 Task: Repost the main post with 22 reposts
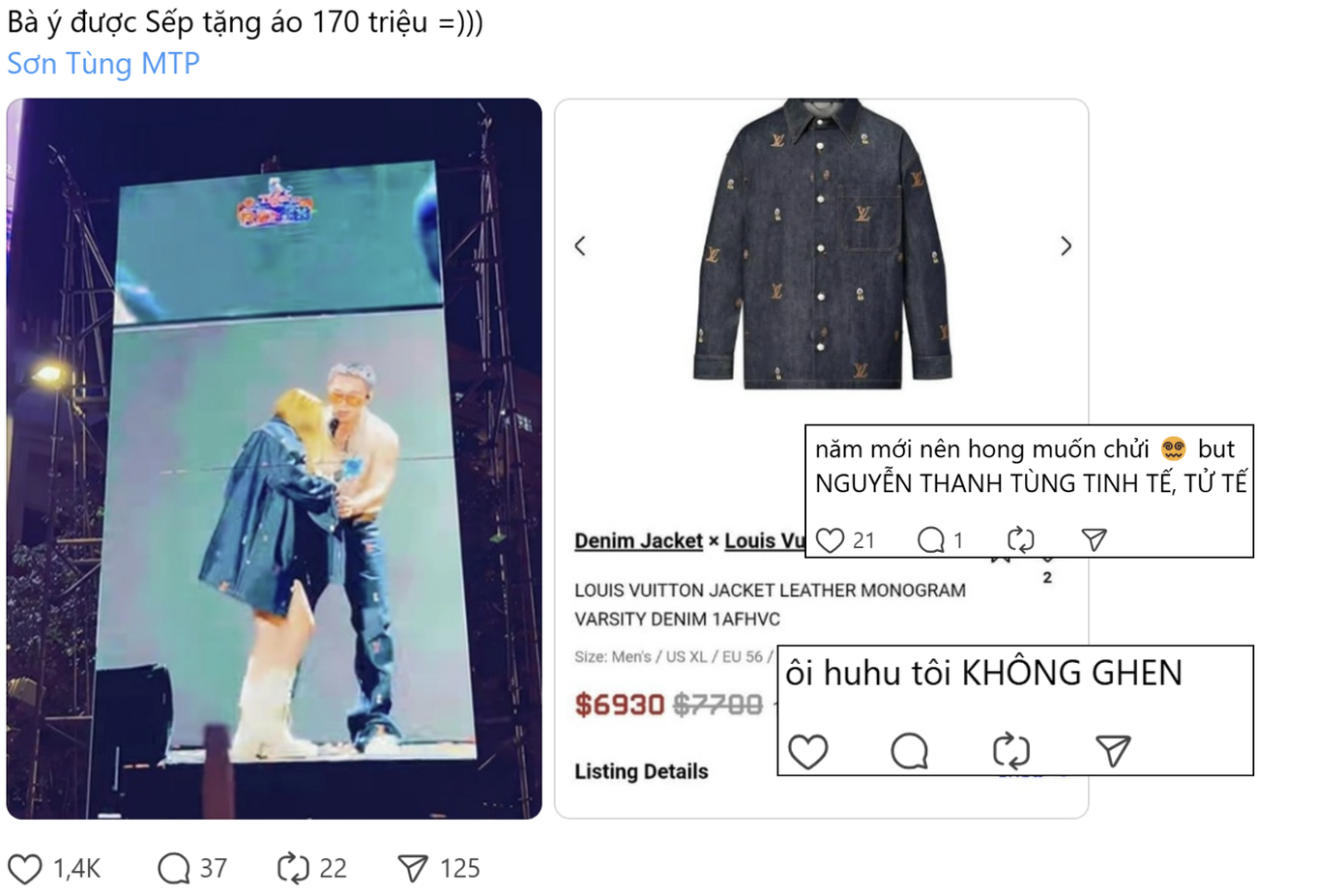pyautogui.click(x=293, y=869)
